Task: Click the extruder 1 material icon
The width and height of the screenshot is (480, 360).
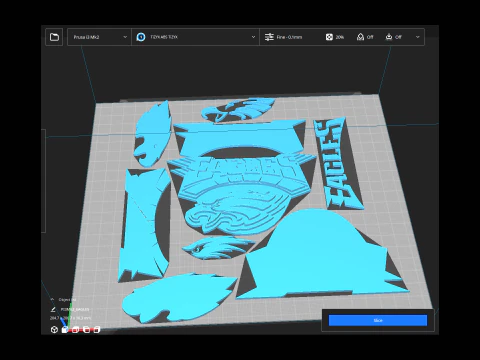Action: tap(141, 37)
